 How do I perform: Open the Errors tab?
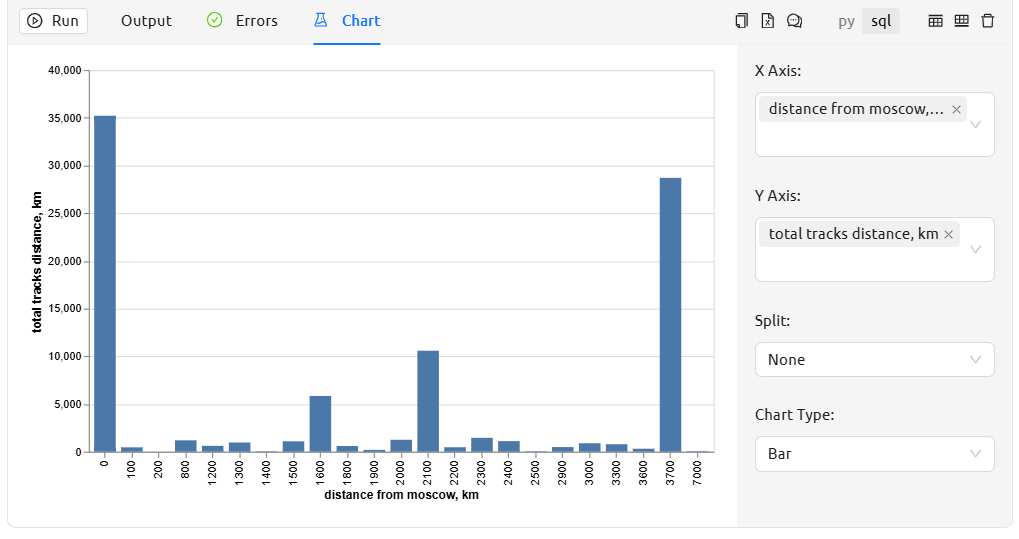click(243, 21)
